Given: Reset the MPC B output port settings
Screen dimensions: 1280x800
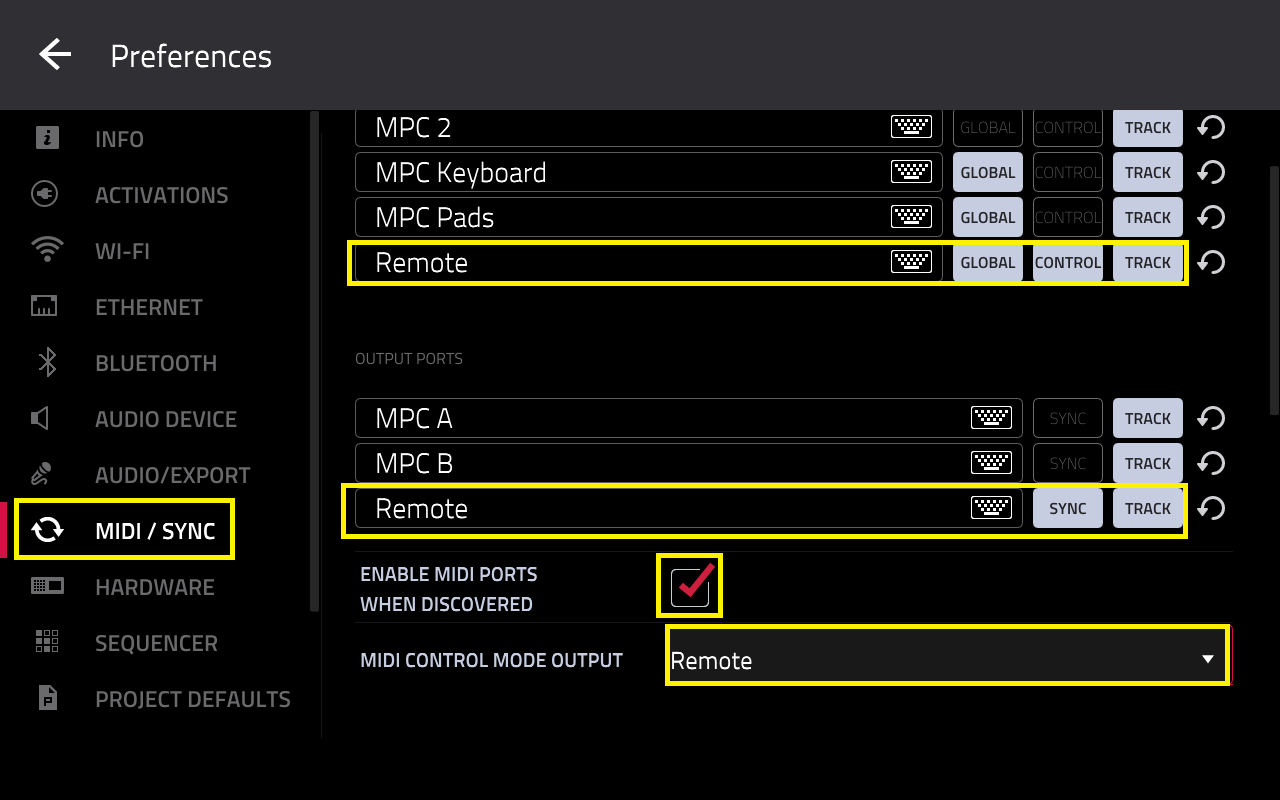Looking at the screenshot, I should tap(1211, 463).
